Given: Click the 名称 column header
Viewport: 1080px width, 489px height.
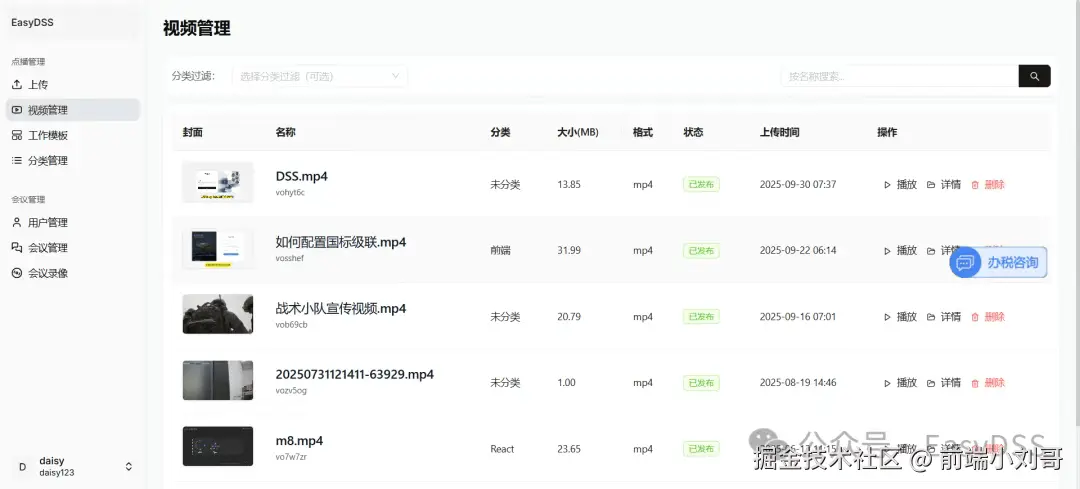Looking at the screenshot, I should 285,132.
